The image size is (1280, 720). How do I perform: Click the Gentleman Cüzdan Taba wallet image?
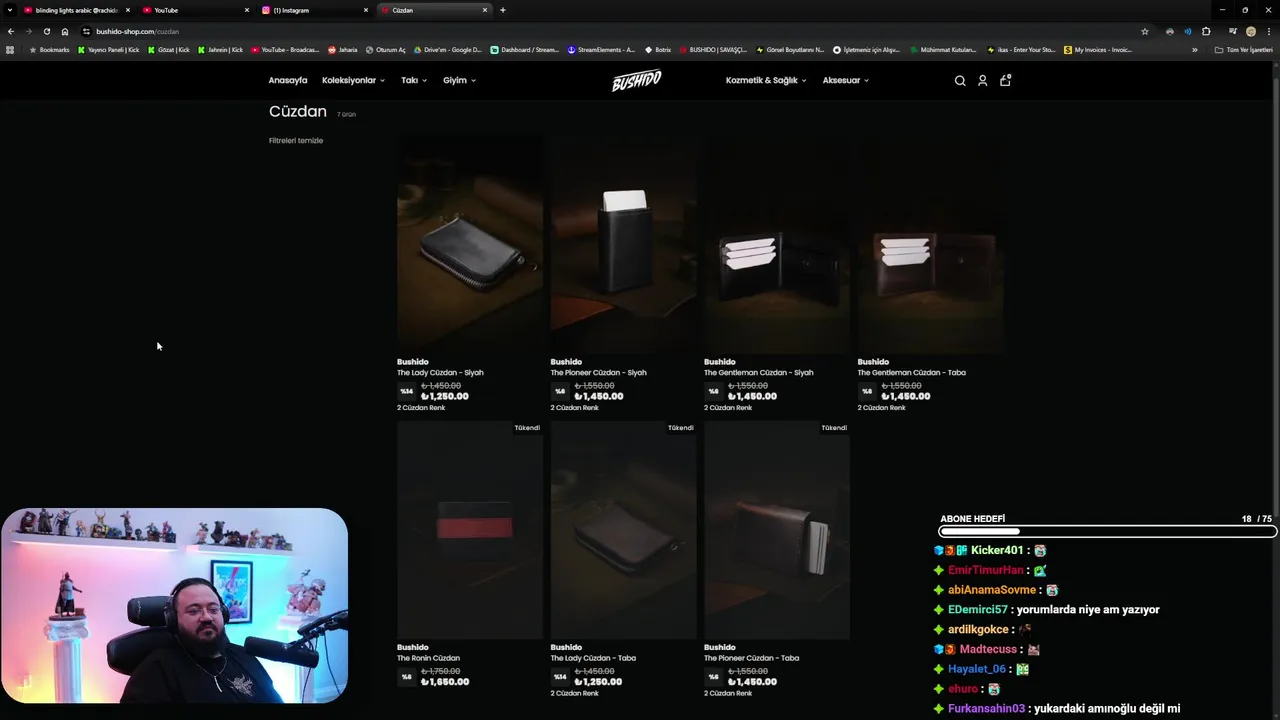930,244
